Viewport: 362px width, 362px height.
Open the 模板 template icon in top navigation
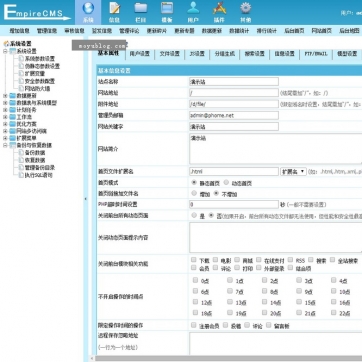click(x=167, y=8)
